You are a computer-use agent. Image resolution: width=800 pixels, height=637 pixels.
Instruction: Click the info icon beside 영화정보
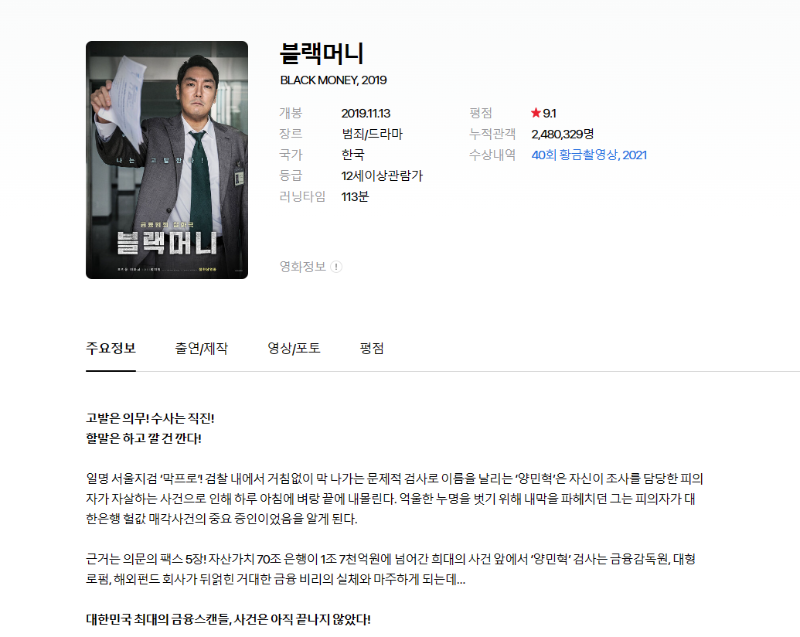coord(337,267)
